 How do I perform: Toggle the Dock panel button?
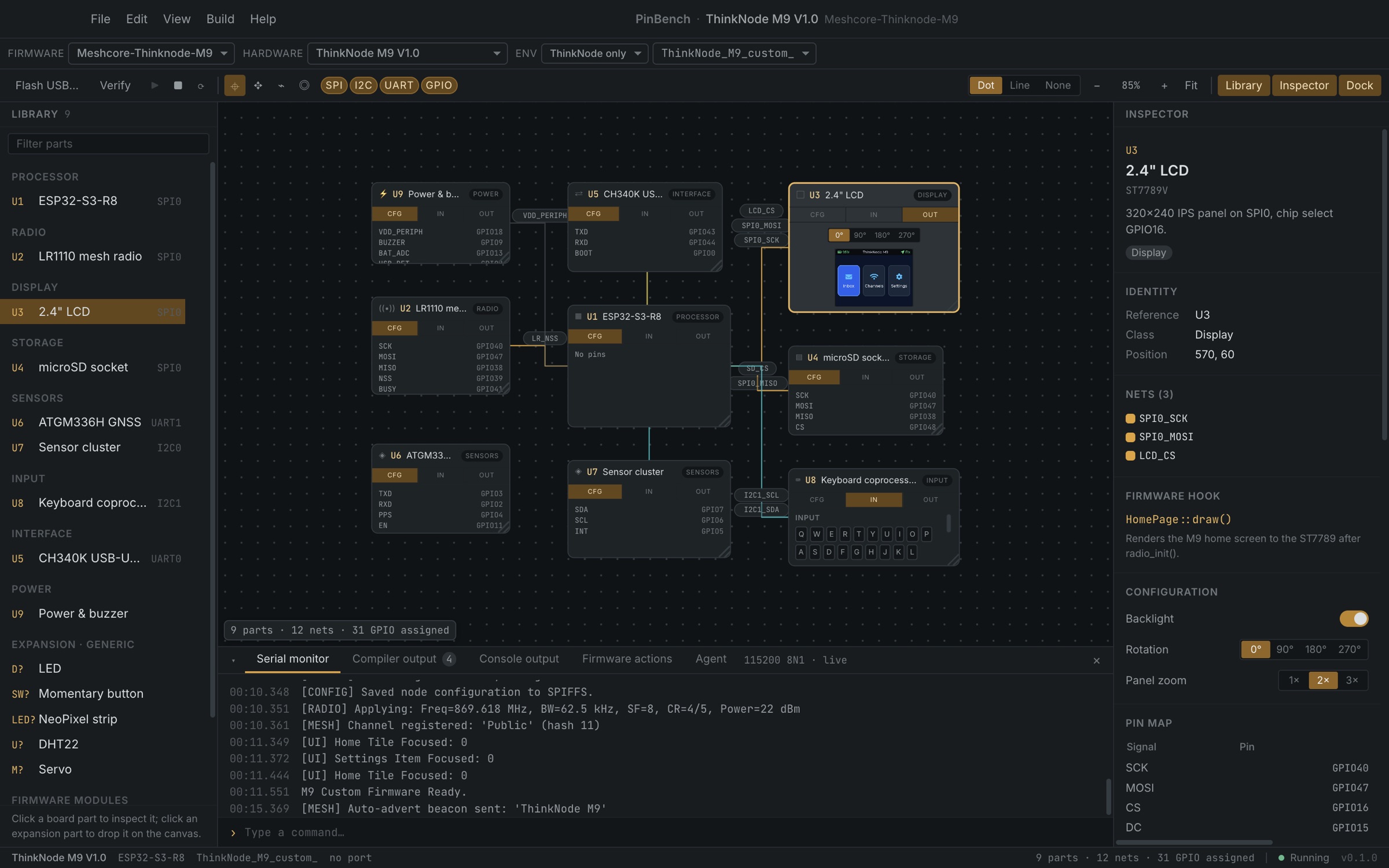(1359, 85)
